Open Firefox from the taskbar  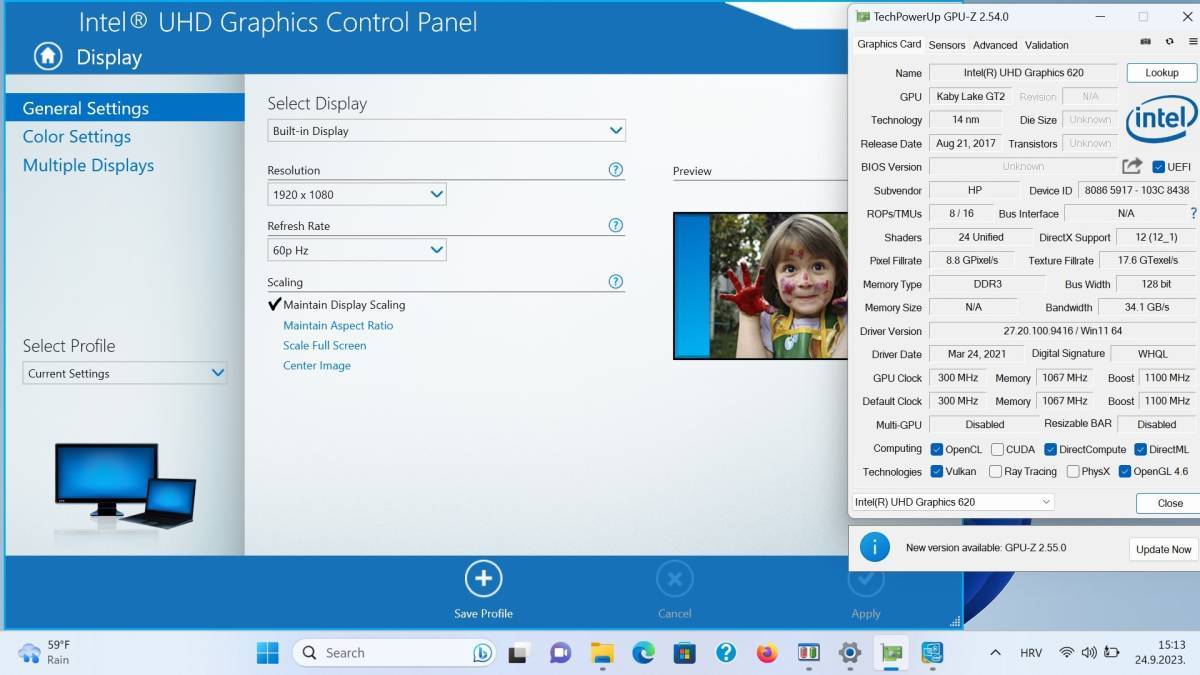767,653
